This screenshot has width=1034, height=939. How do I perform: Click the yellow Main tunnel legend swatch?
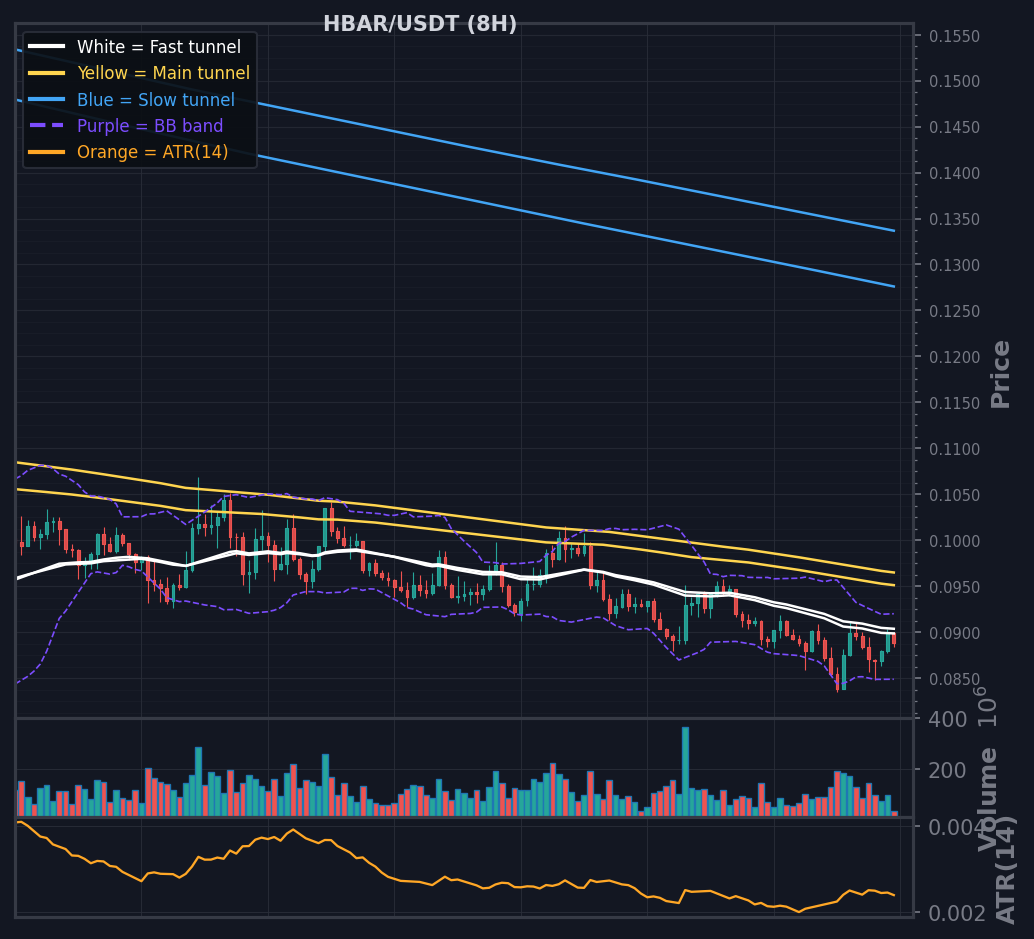tap(47, 73)
